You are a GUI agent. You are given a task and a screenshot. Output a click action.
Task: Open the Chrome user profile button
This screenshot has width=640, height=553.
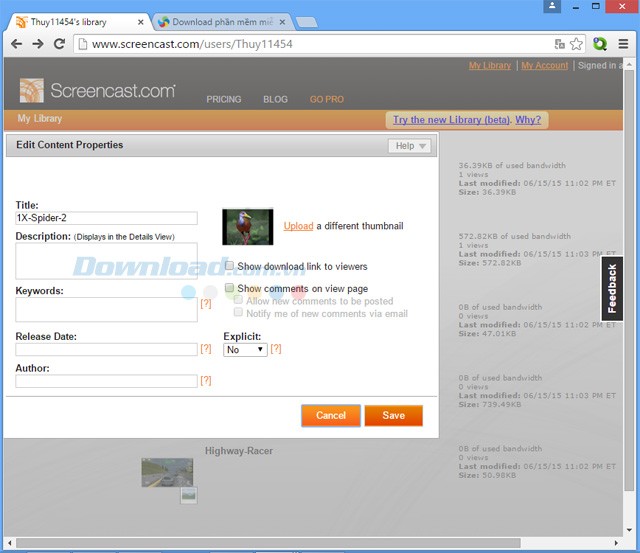coord(552,6)
